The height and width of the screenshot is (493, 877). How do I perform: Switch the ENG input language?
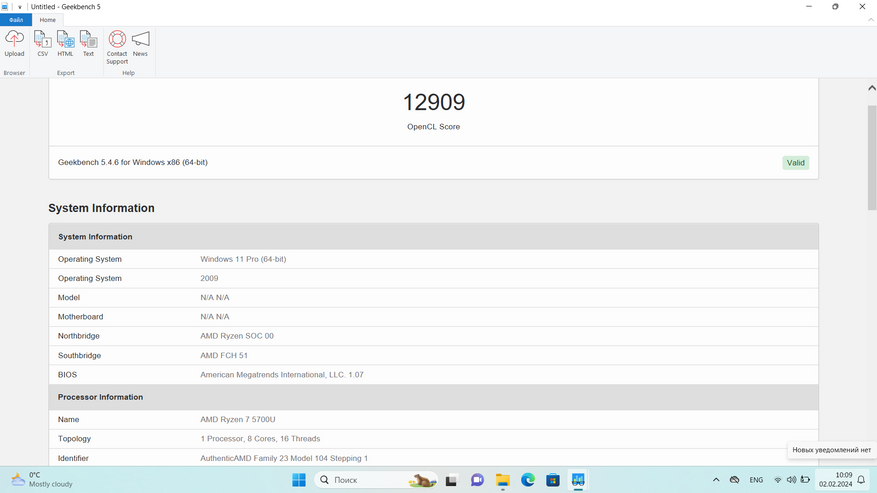[756, 480]
